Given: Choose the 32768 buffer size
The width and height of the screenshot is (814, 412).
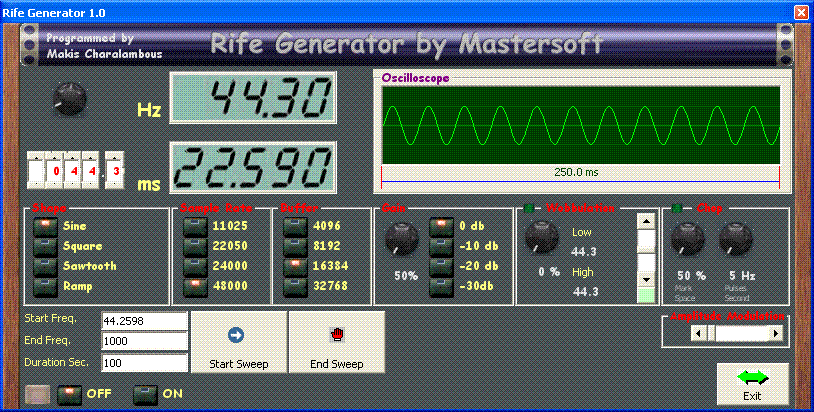Looking at the screenshot, I should pos(295,287).
